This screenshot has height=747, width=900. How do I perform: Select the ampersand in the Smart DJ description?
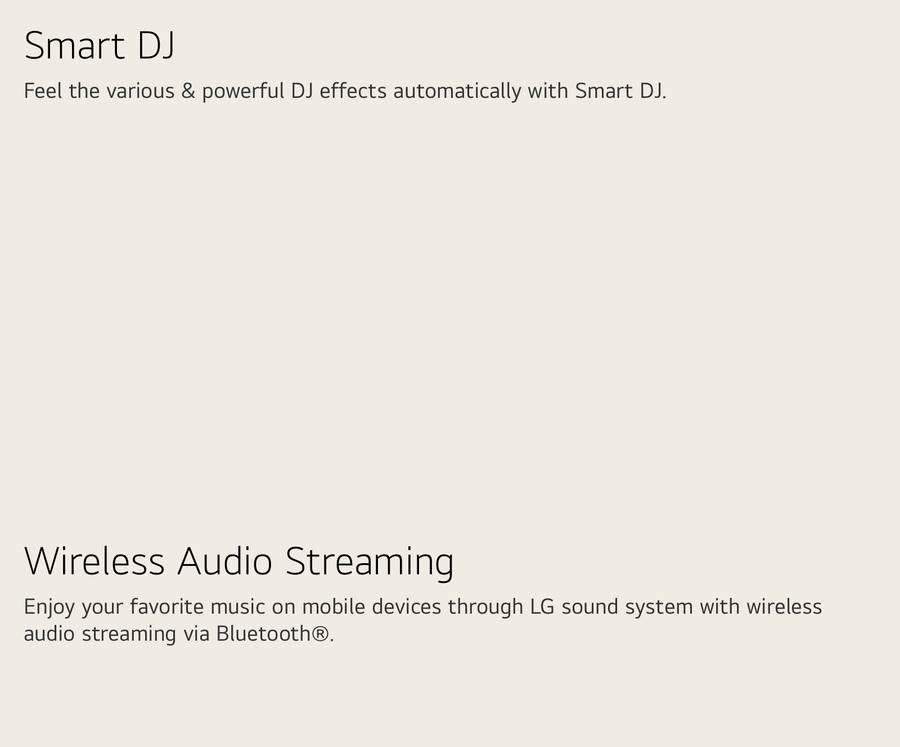[188, 91]
